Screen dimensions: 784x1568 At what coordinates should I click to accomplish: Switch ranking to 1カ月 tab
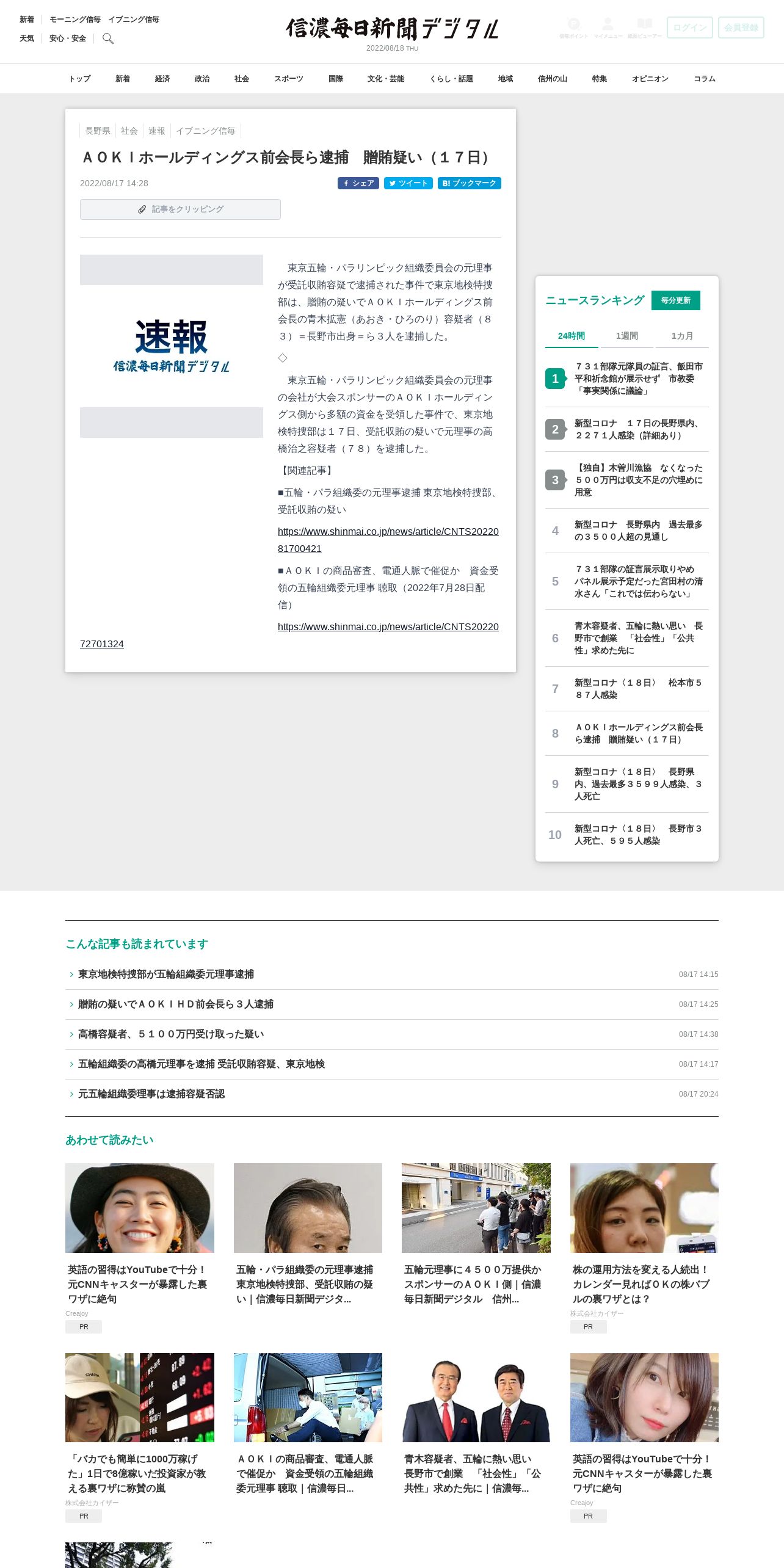[x=682, y=336]
